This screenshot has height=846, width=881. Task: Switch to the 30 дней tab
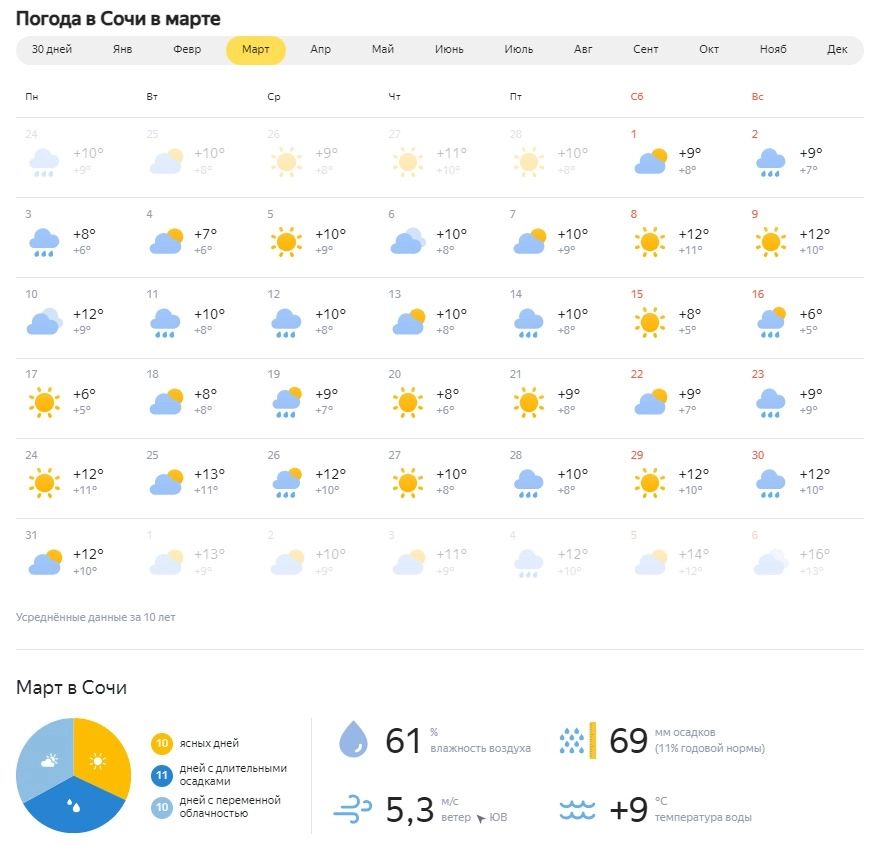point(52,50)
